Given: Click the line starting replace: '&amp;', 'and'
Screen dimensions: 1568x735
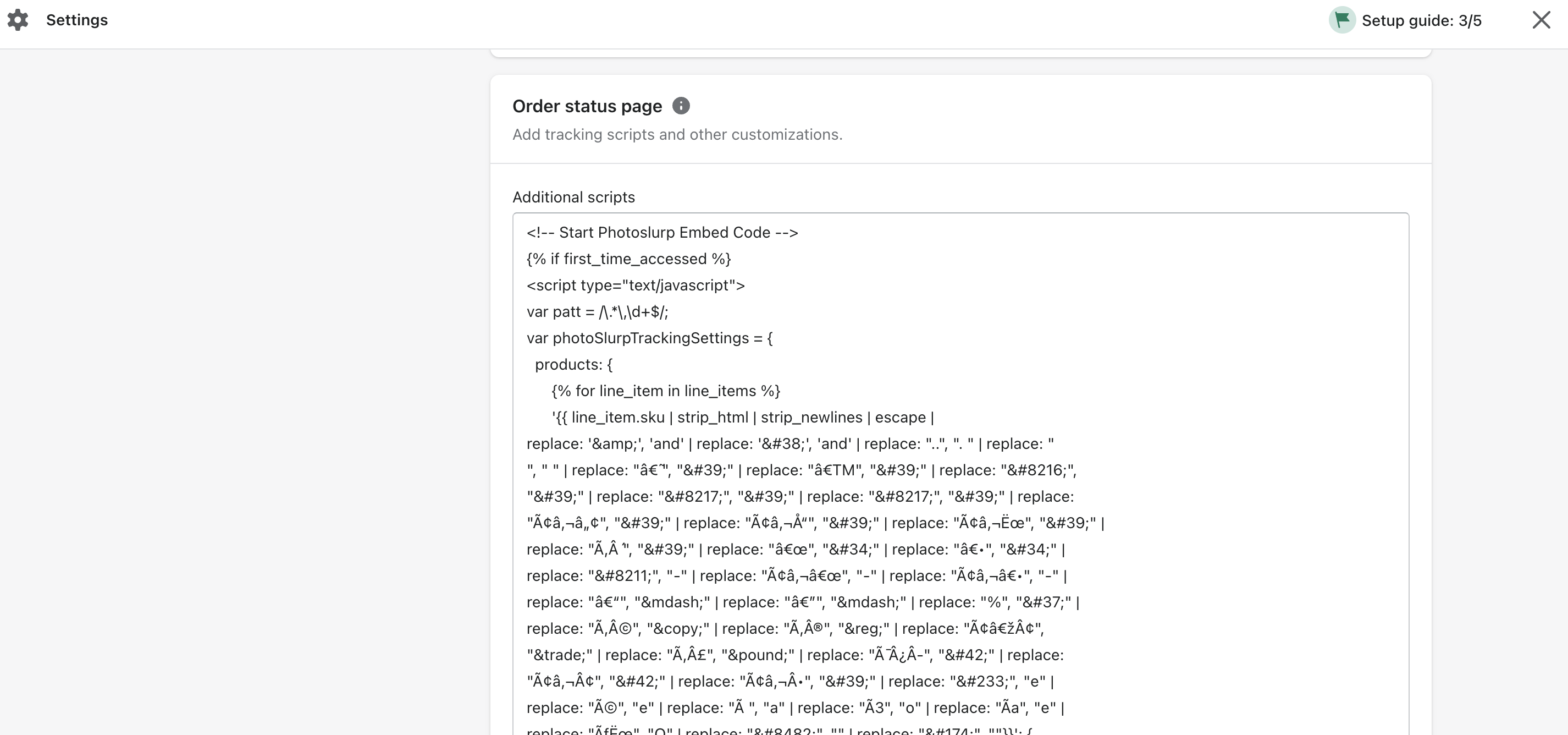Looking at the screenshot, I should tap(790, 444).
